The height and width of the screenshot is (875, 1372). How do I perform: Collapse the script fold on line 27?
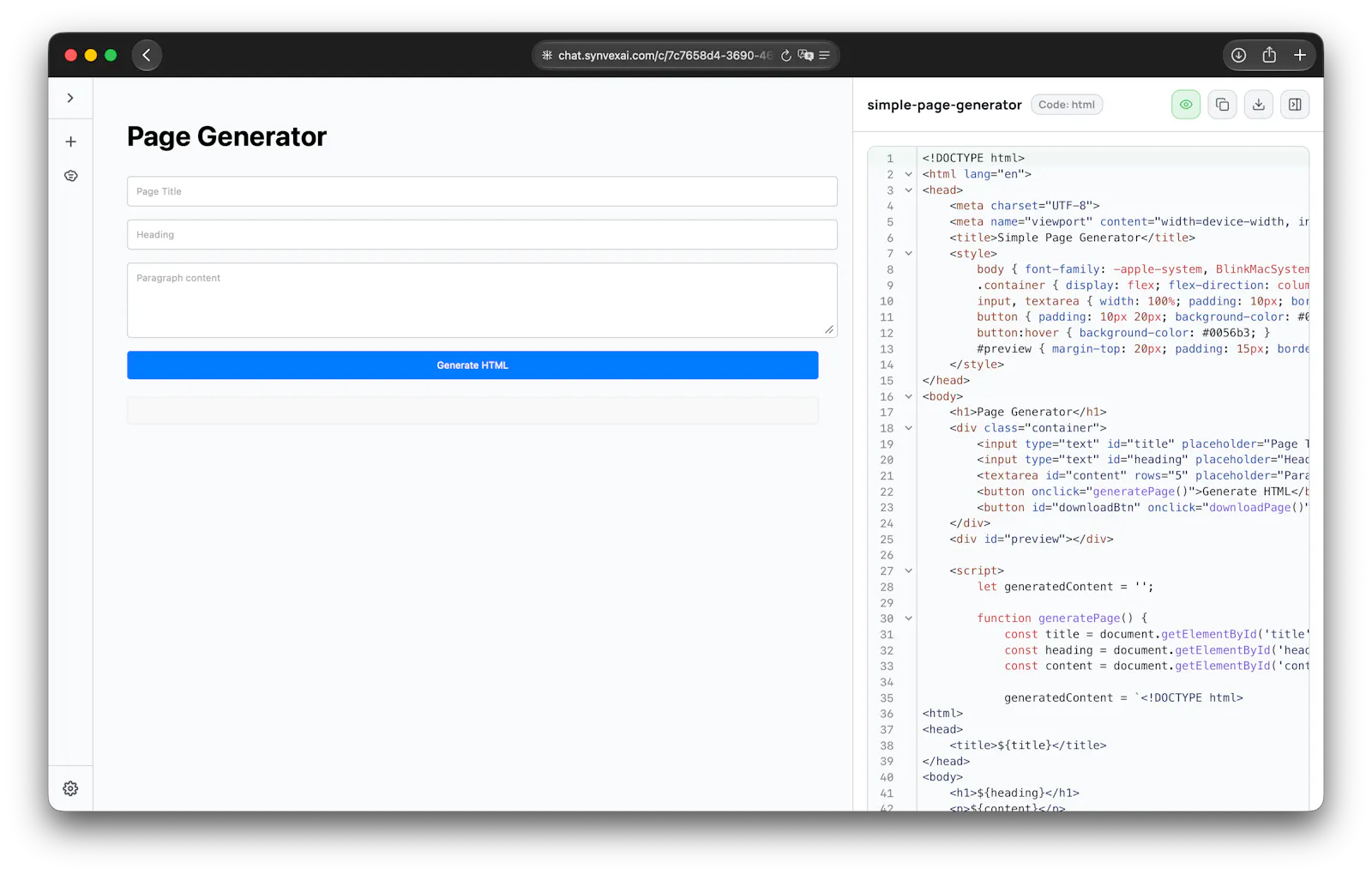click(908, 570)
